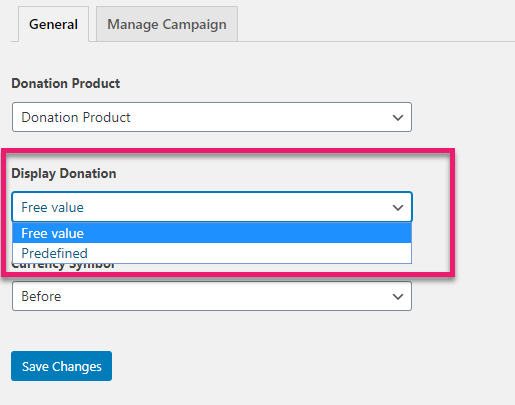Click the blue Save Changes button
515x405 pixels.
(x=61, y=366)
